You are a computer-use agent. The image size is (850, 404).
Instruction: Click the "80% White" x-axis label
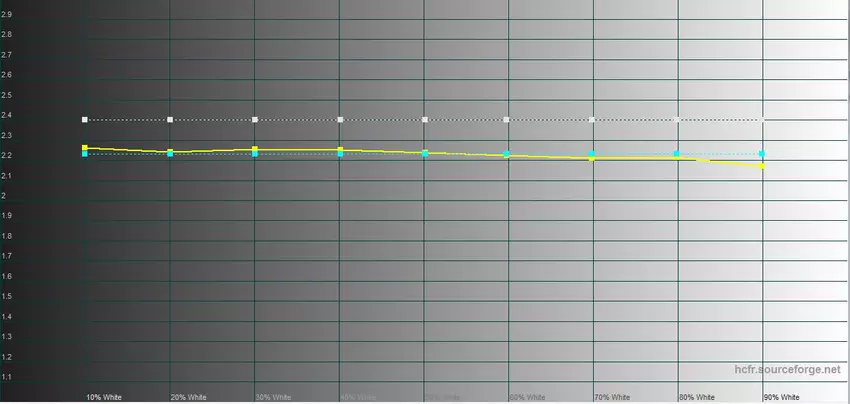(698, 397)
